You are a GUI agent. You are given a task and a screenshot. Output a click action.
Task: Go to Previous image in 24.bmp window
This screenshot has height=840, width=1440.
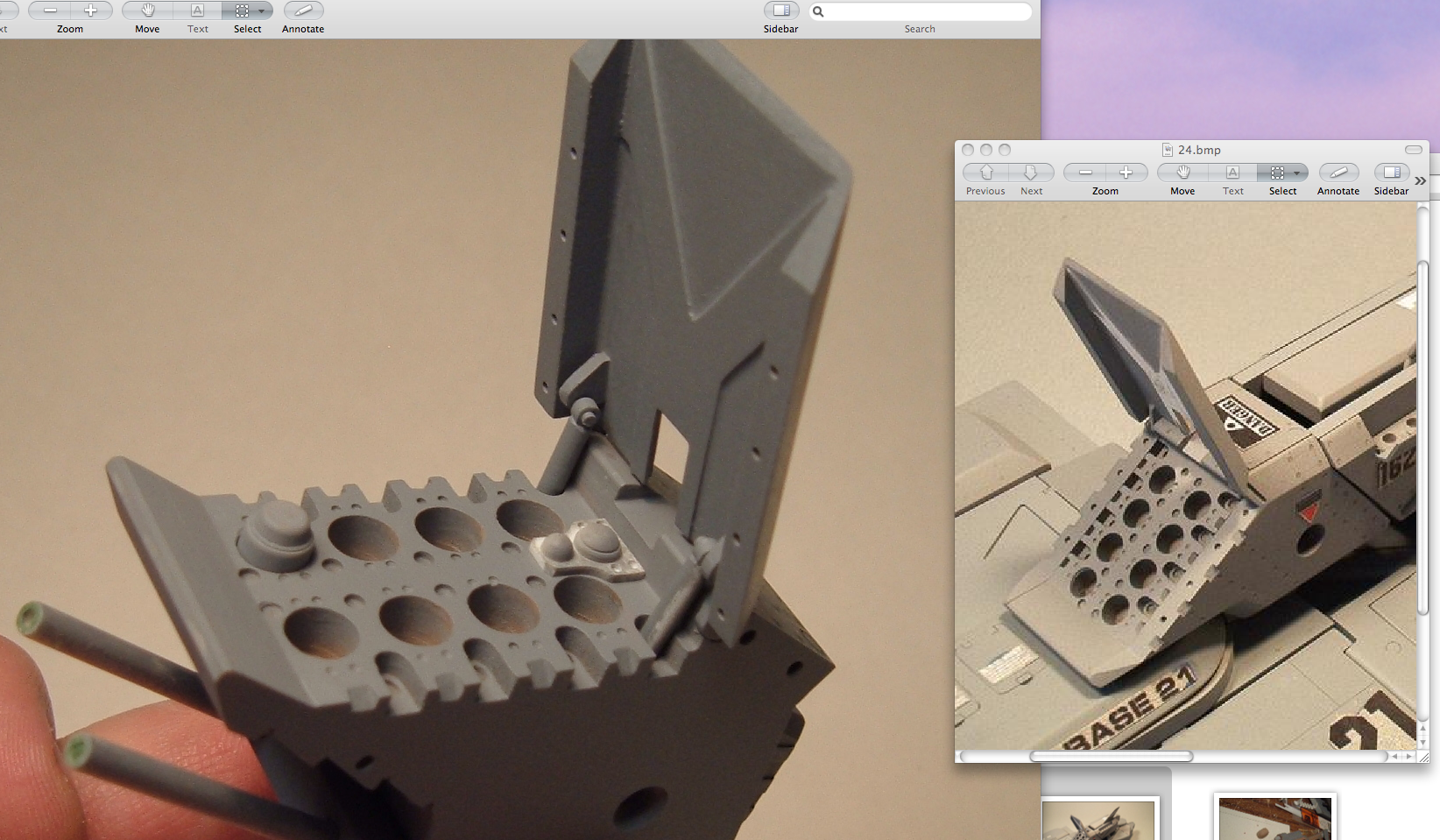[x=985, y=173]
